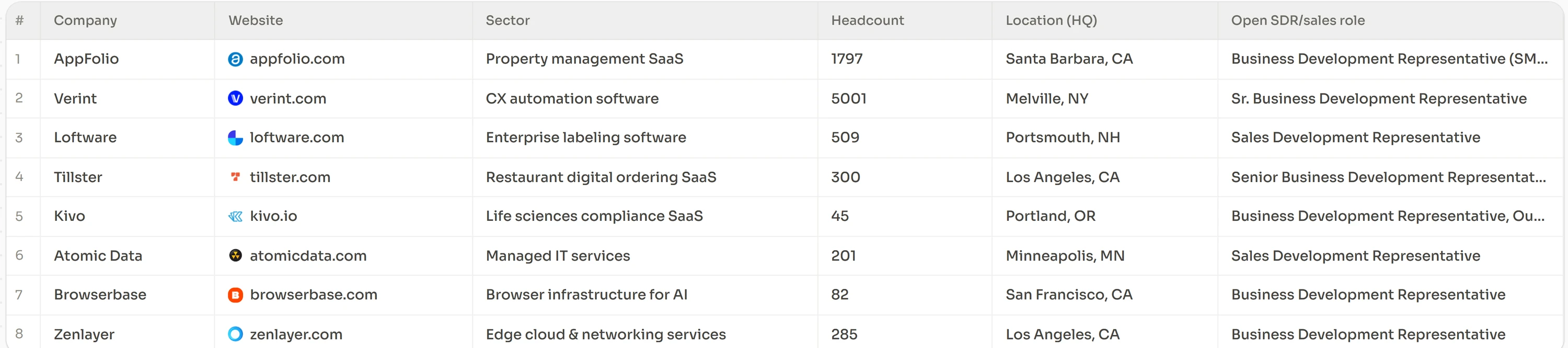Select the Verint company cell
The height and width of the screenshot is (348, 1568).
(x=127, y=99)
